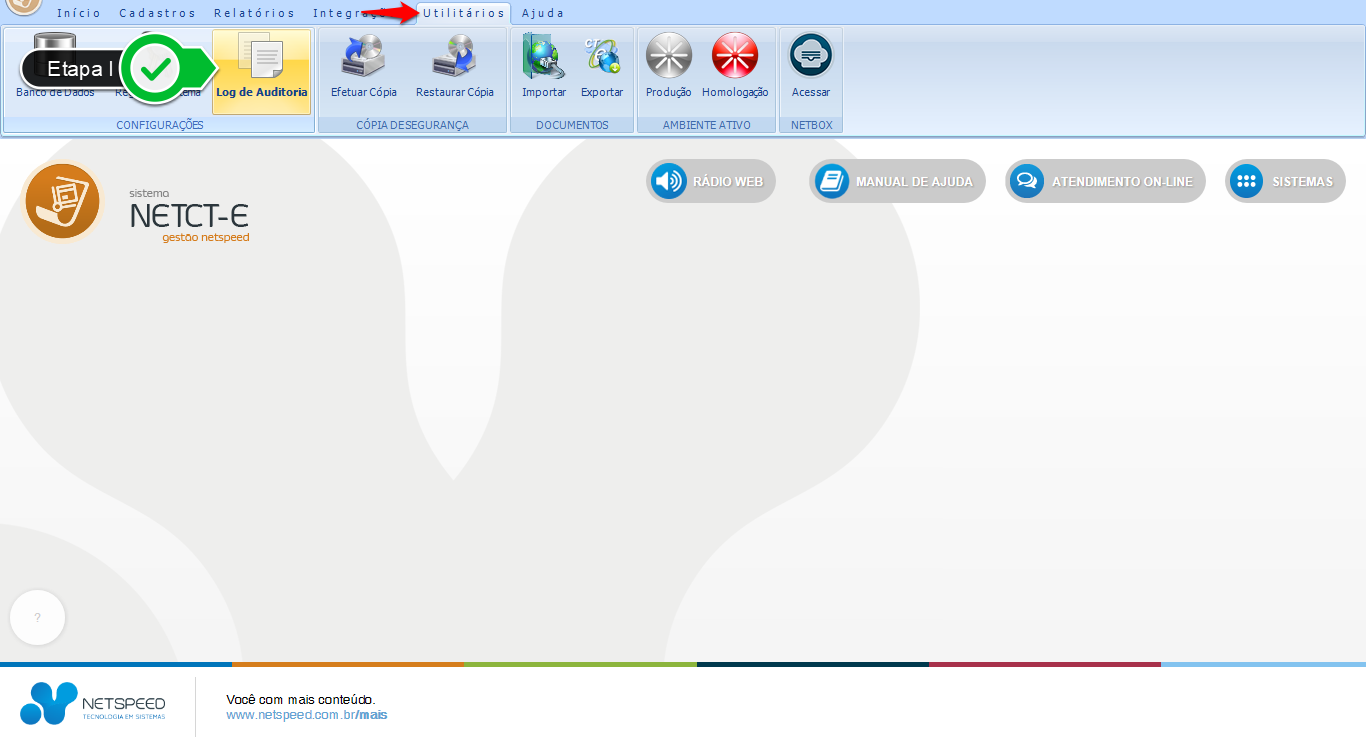Open Netbox via Acessar icon
The image size is (1366, 745).
811,68
